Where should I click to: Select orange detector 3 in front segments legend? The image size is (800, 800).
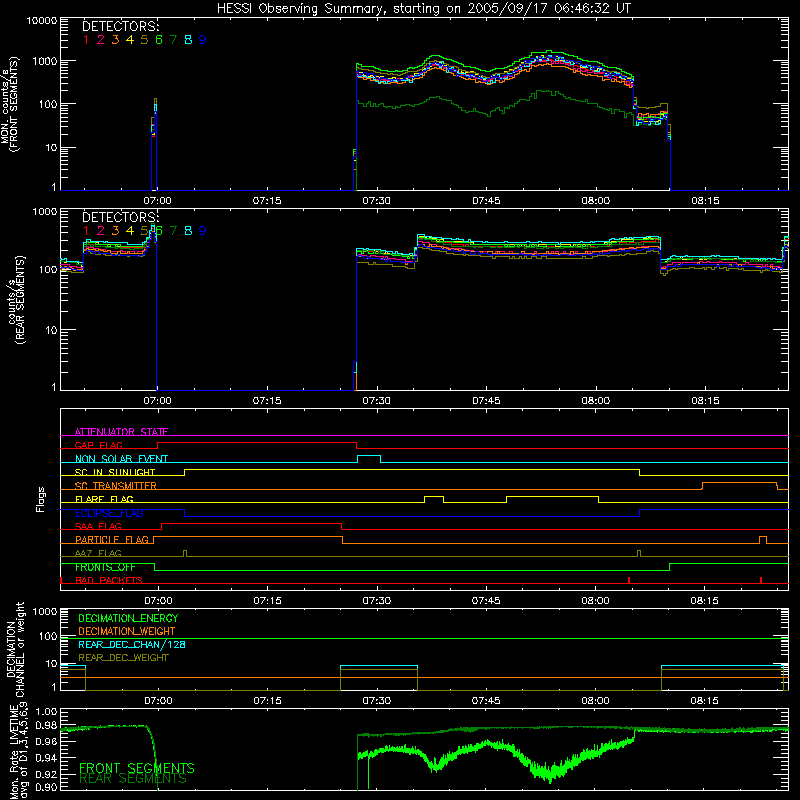(x=115, y=40)
